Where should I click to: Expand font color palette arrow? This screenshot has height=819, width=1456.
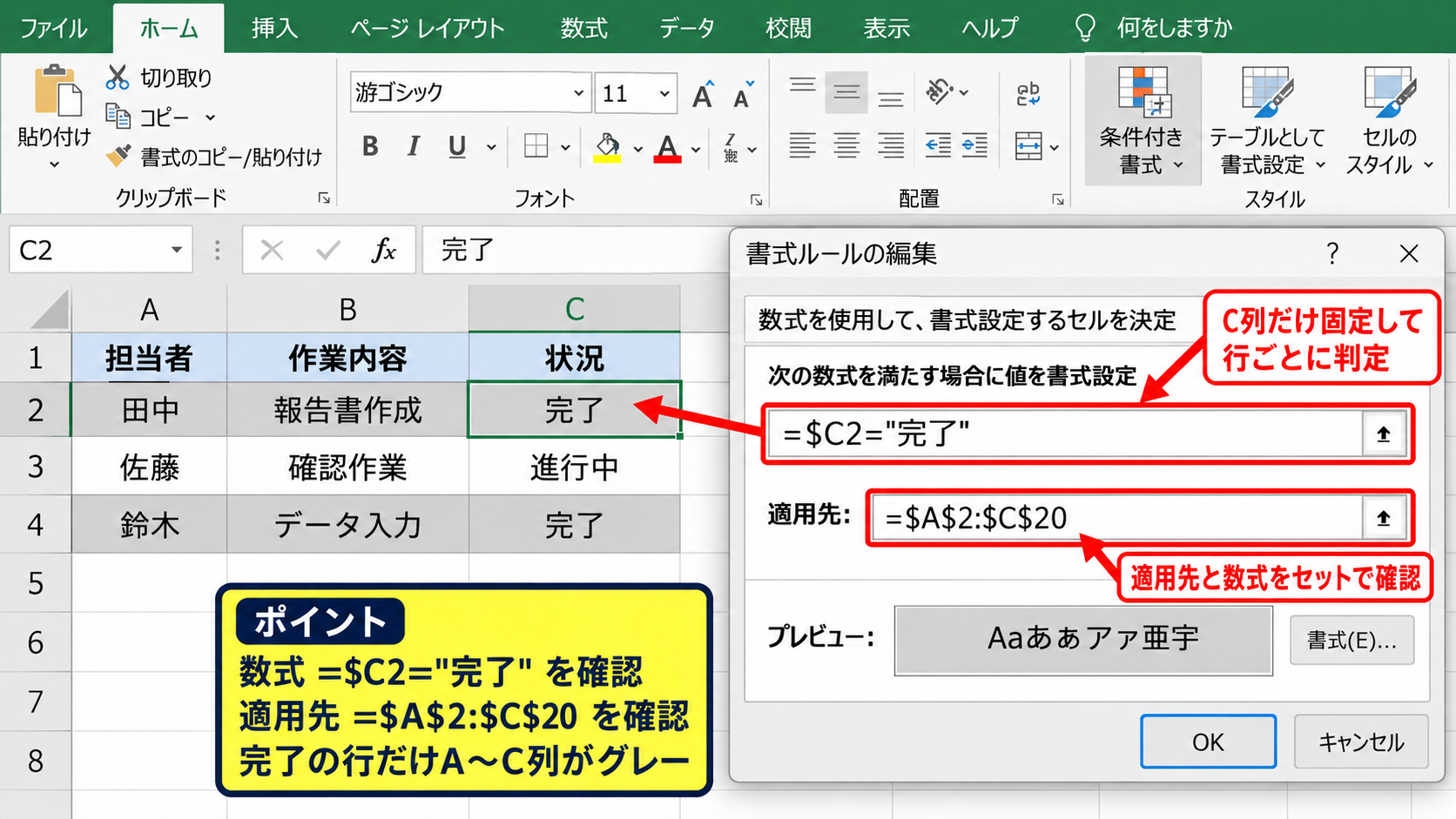pyautogui.click(x=696, y=149)
